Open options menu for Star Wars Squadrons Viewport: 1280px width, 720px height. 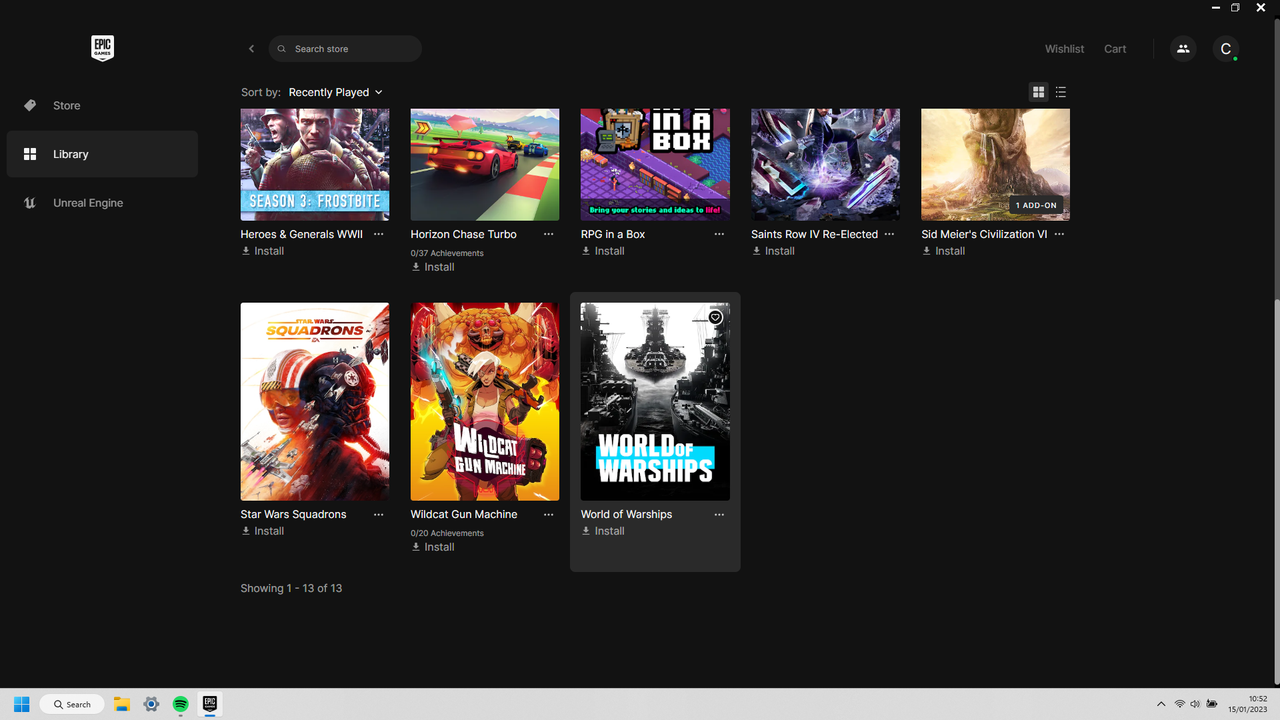coord(378,514)
